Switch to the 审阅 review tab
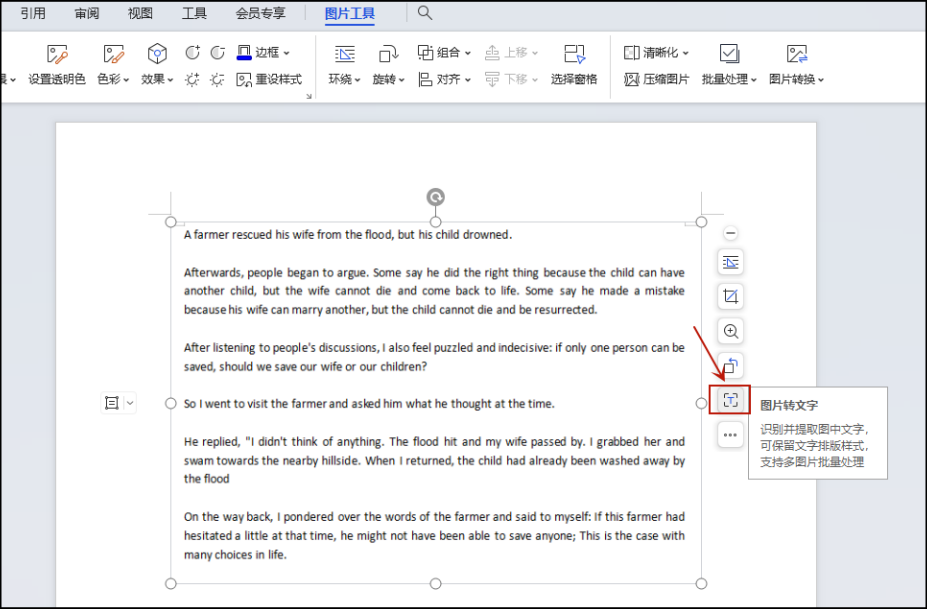Image resolution: width=927 pixels, height=609 pixels. (x=87, y=13)
